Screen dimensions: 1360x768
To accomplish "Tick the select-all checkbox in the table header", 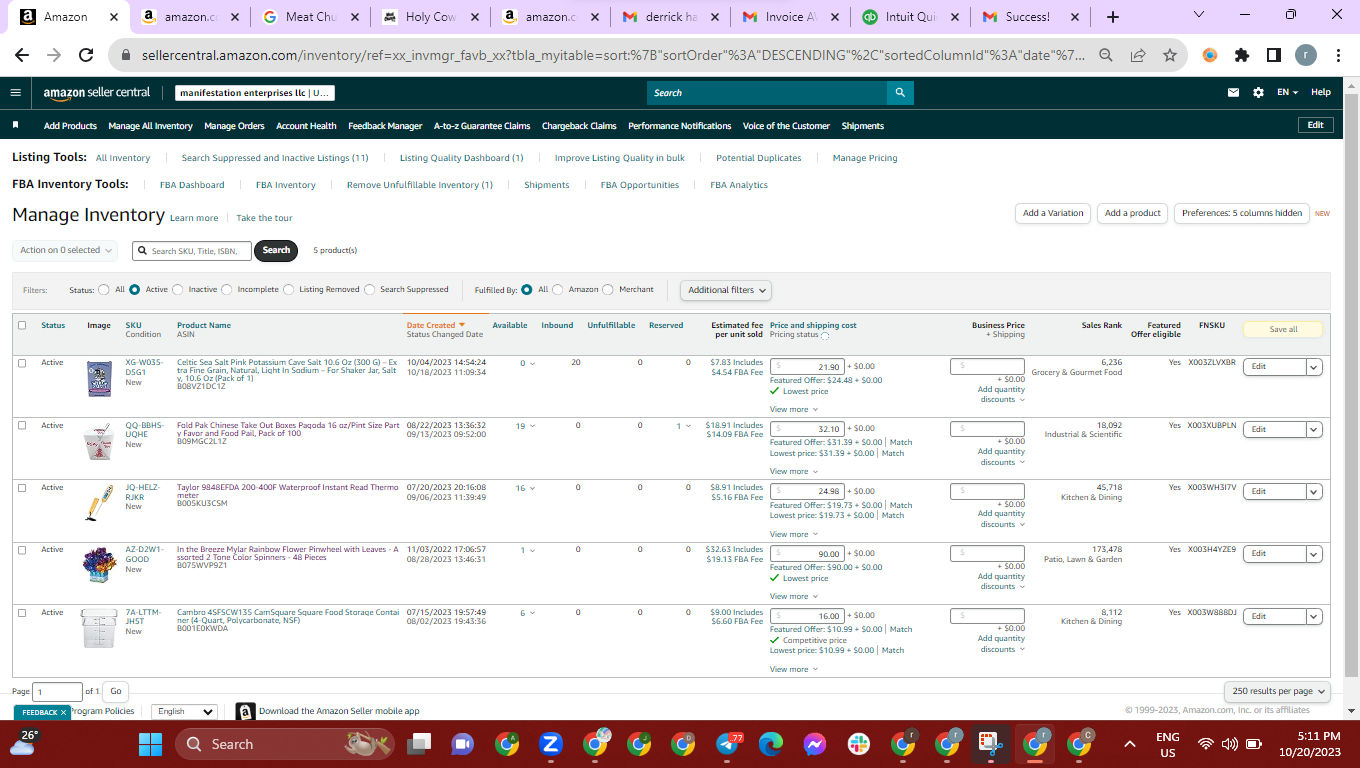I will tap(22, 325).
